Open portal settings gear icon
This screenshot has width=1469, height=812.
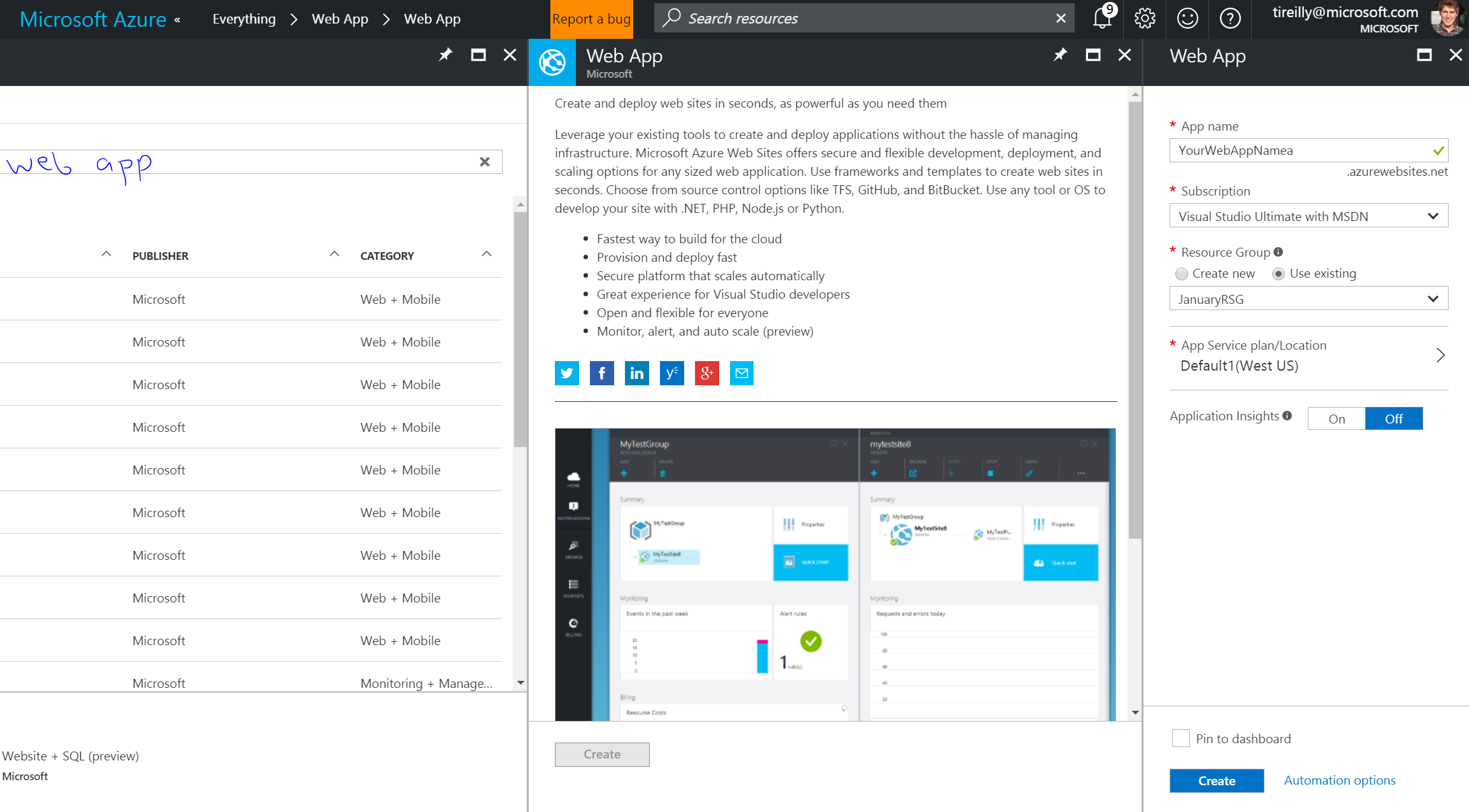(1145, 18)
